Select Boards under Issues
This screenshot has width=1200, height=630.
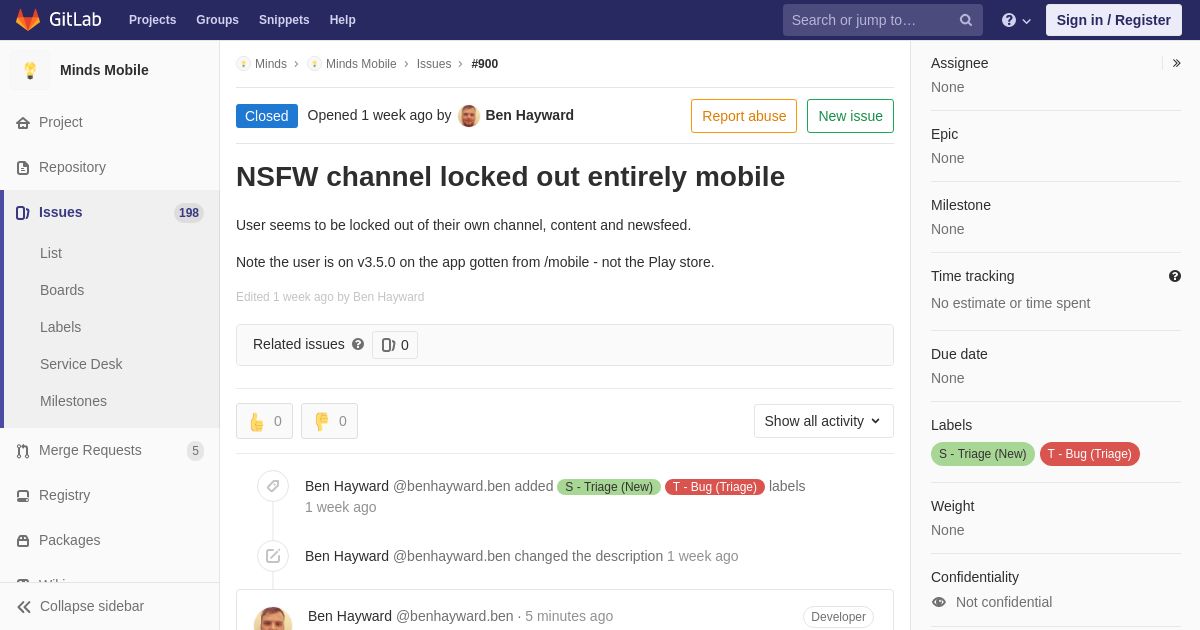coord(62,290)
